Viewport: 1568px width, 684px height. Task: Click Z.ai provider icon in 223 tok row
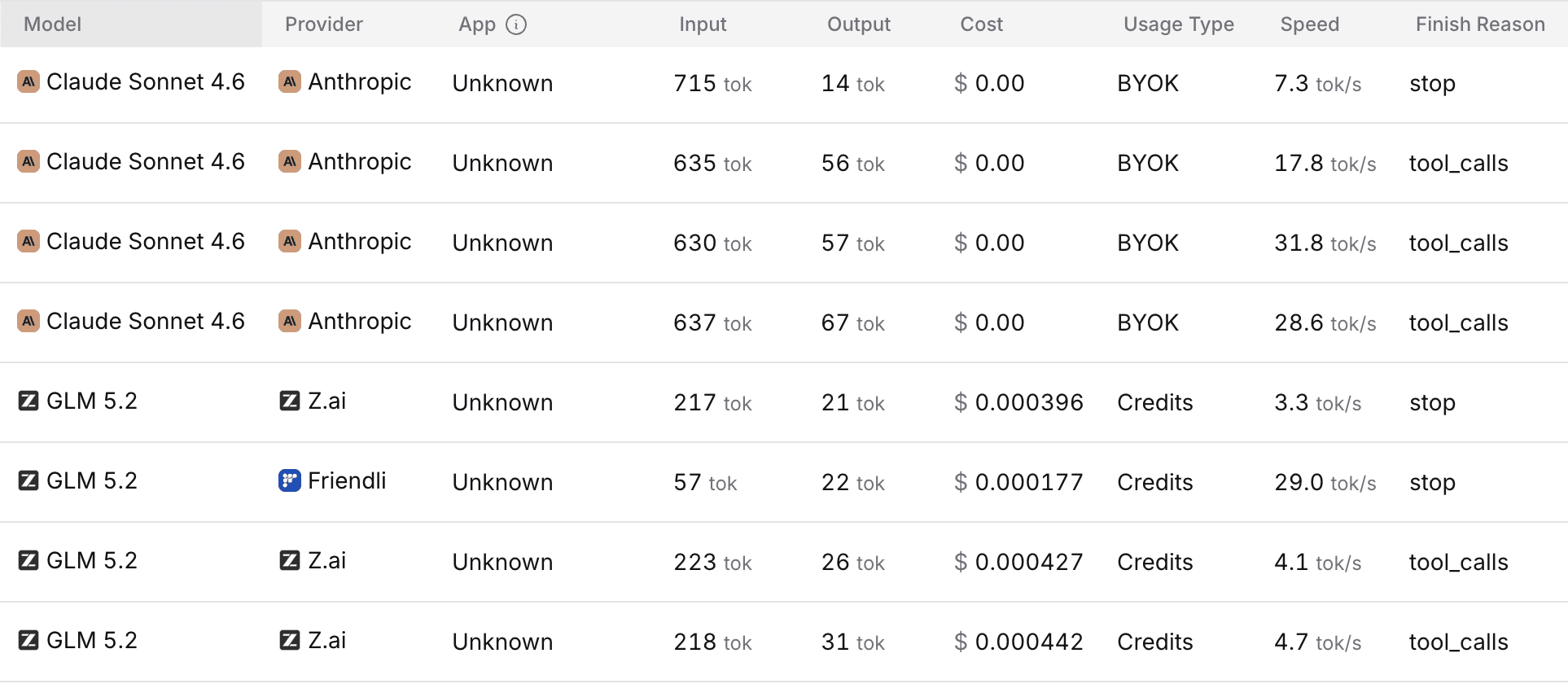point(290,560)
